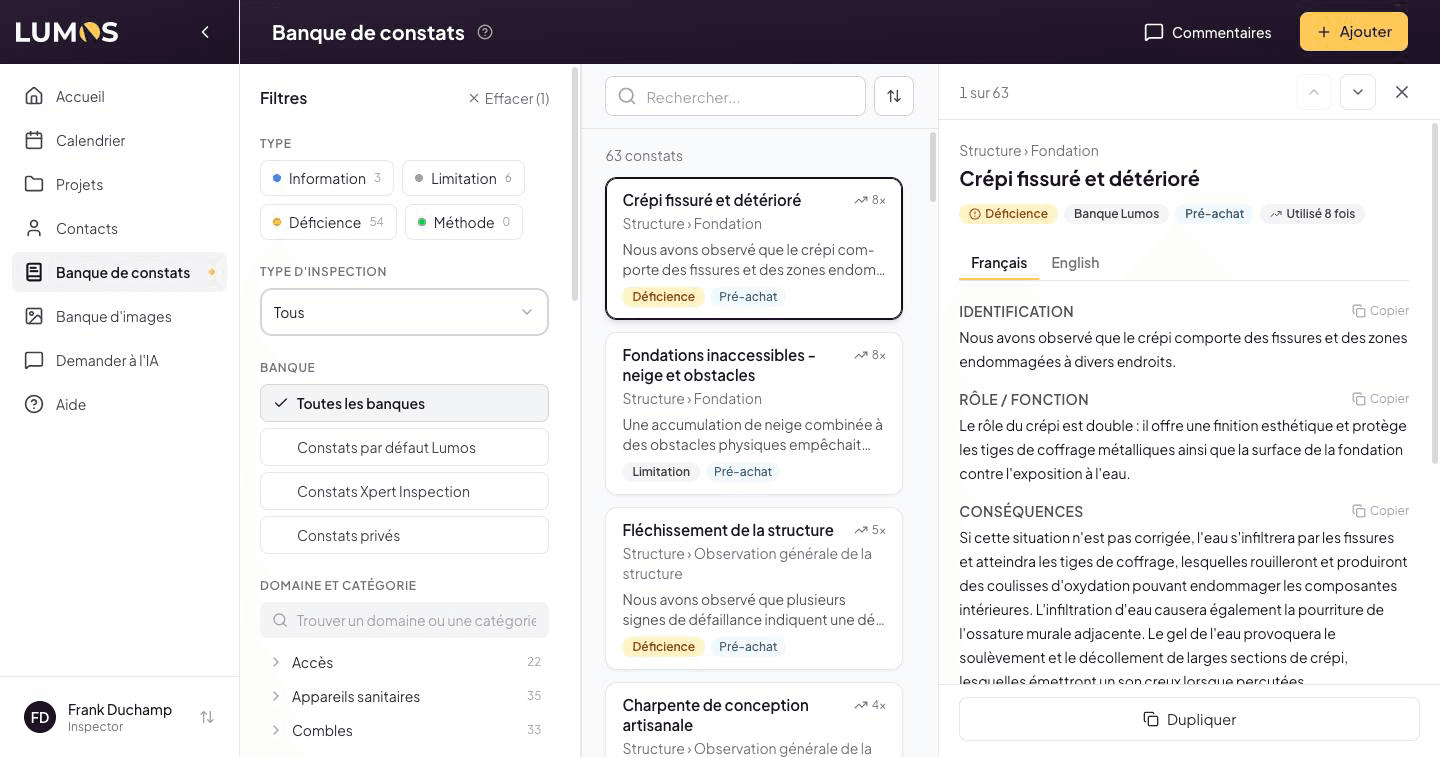Expand the Appareils sanitaires category

(404, 696)
